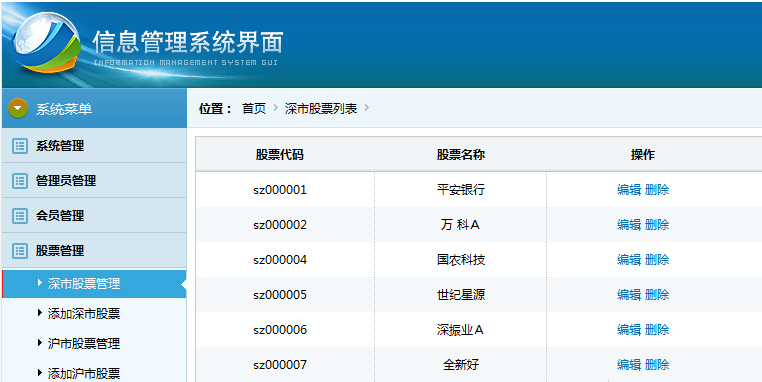Viewport: 762px width, 382px height.
Task: Expand the 管理员管理 sidebar section
Action: point(94,181)
